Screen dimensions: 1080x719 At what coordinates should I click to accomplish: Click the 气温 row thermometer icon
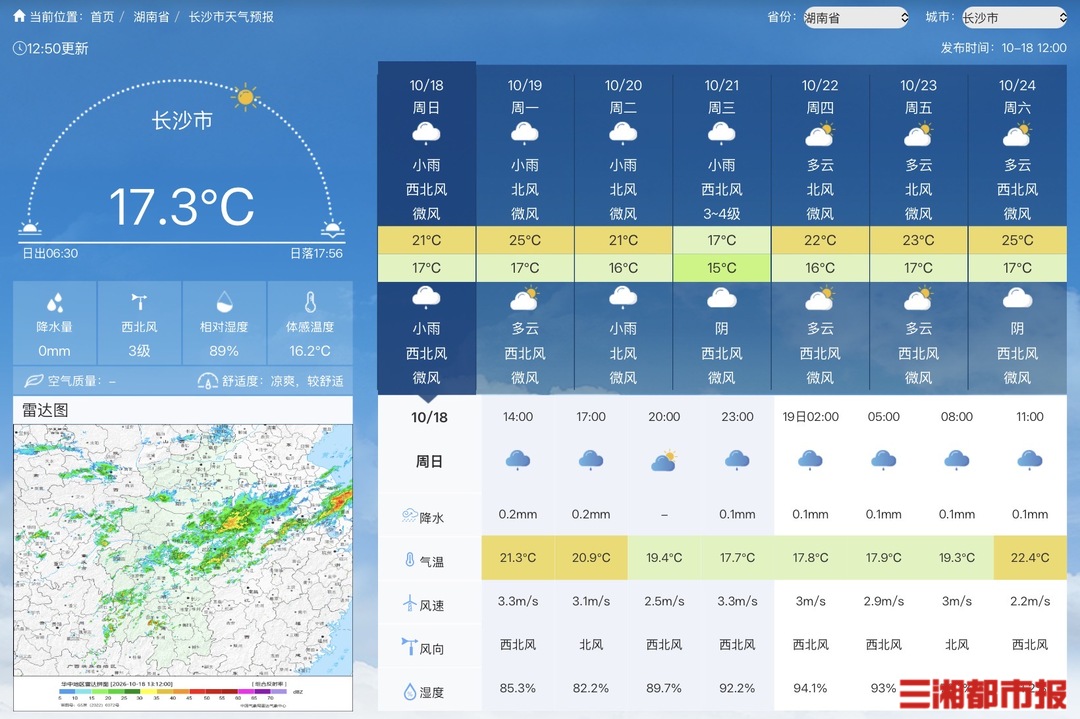[410, 559]
